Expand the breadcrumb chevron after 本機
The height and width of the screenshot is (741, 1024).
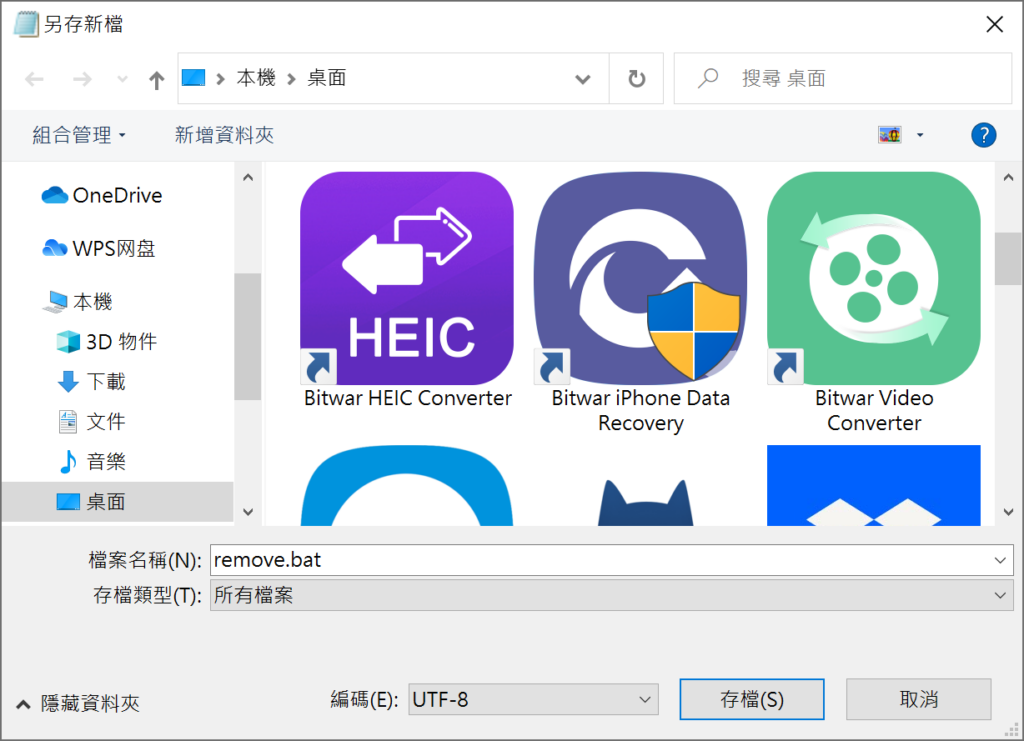tap(291, 79)
